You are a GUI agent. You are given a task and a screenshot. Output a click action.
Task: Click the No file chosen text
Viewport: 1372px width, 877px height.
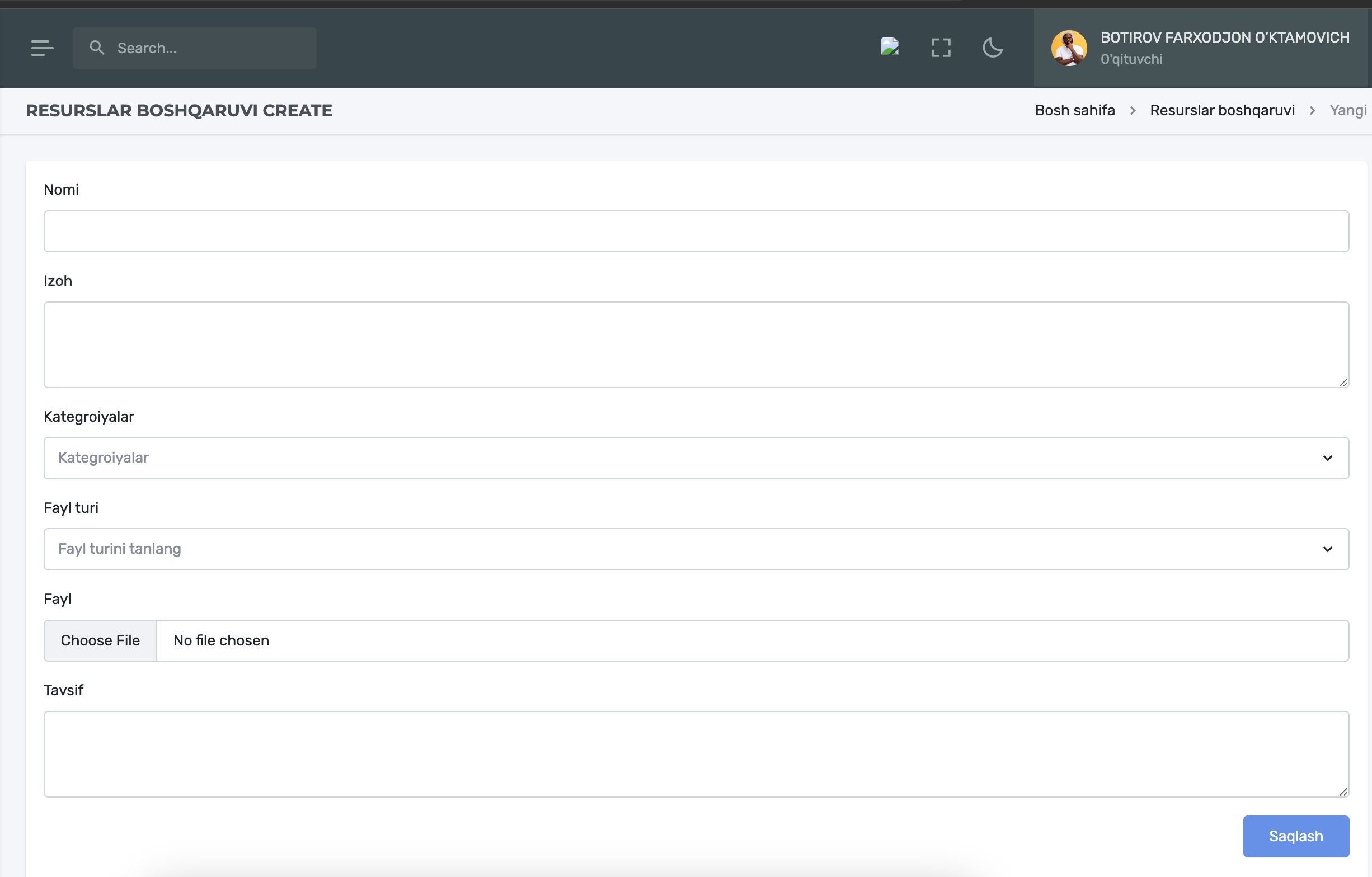coord(221,640)
